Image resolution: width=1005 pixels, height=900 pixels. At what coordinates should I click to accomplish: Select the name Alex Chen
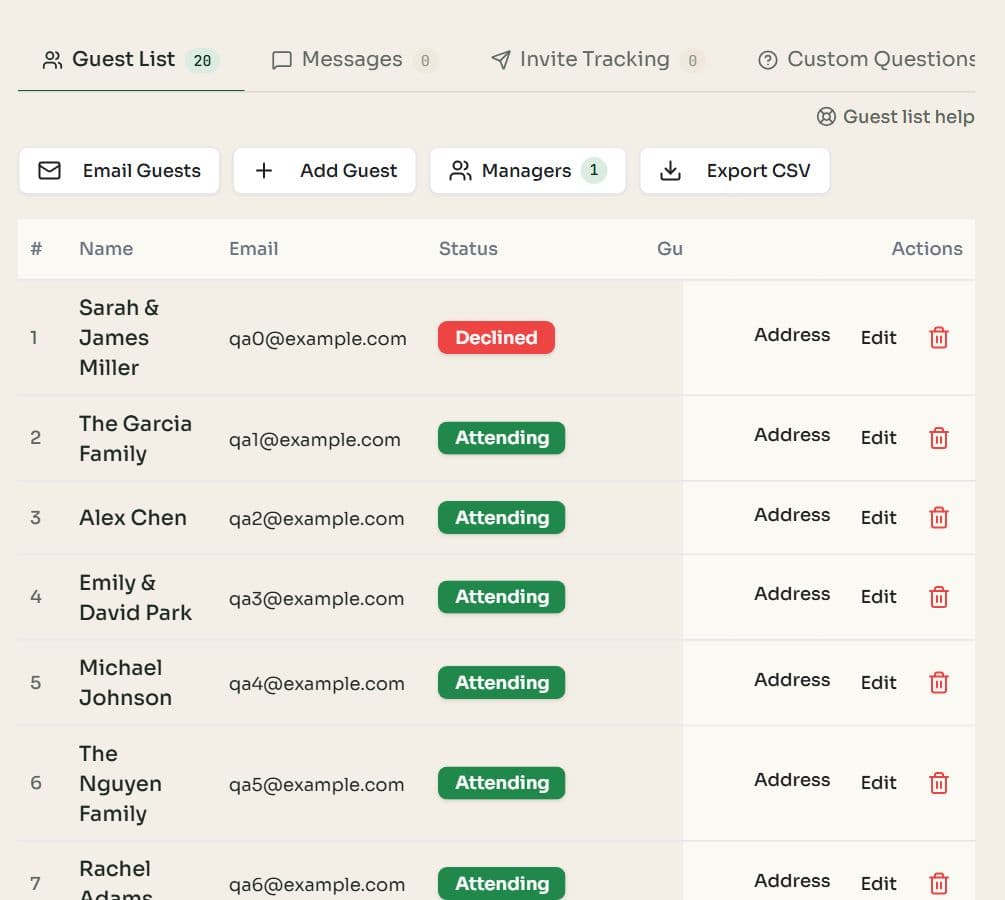(x=133, y=517)
